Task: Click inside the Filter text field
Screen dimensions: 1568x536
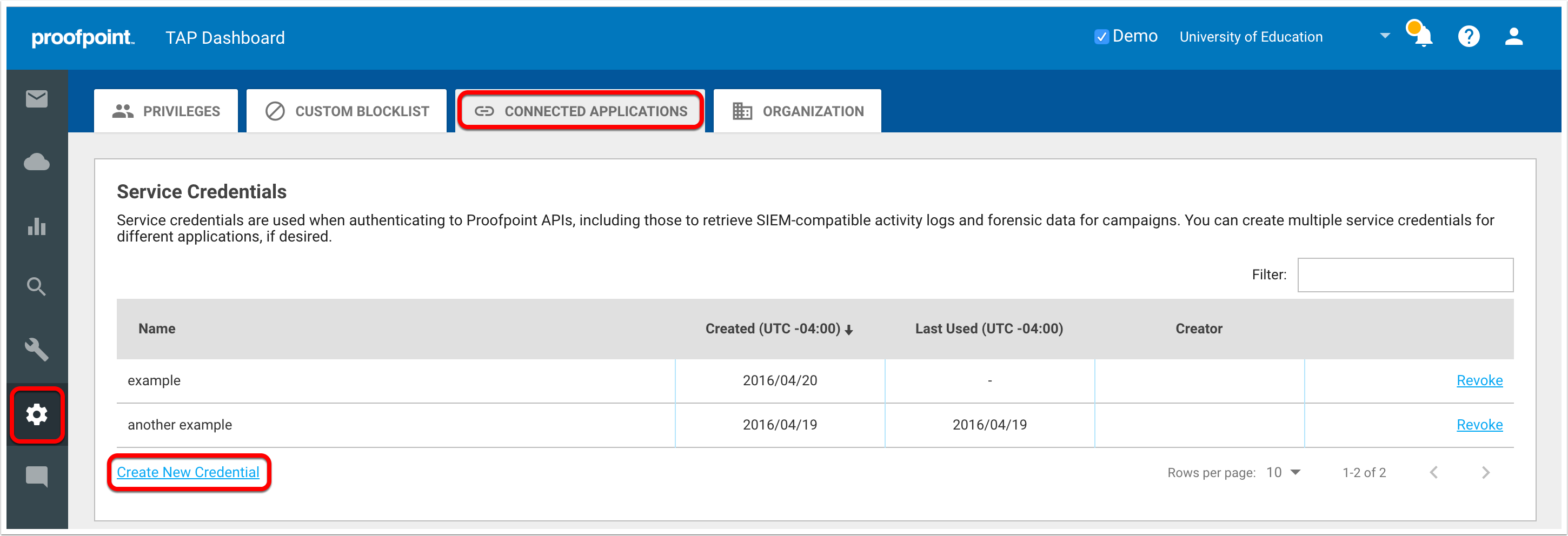Action: (x=1405, y=275)
